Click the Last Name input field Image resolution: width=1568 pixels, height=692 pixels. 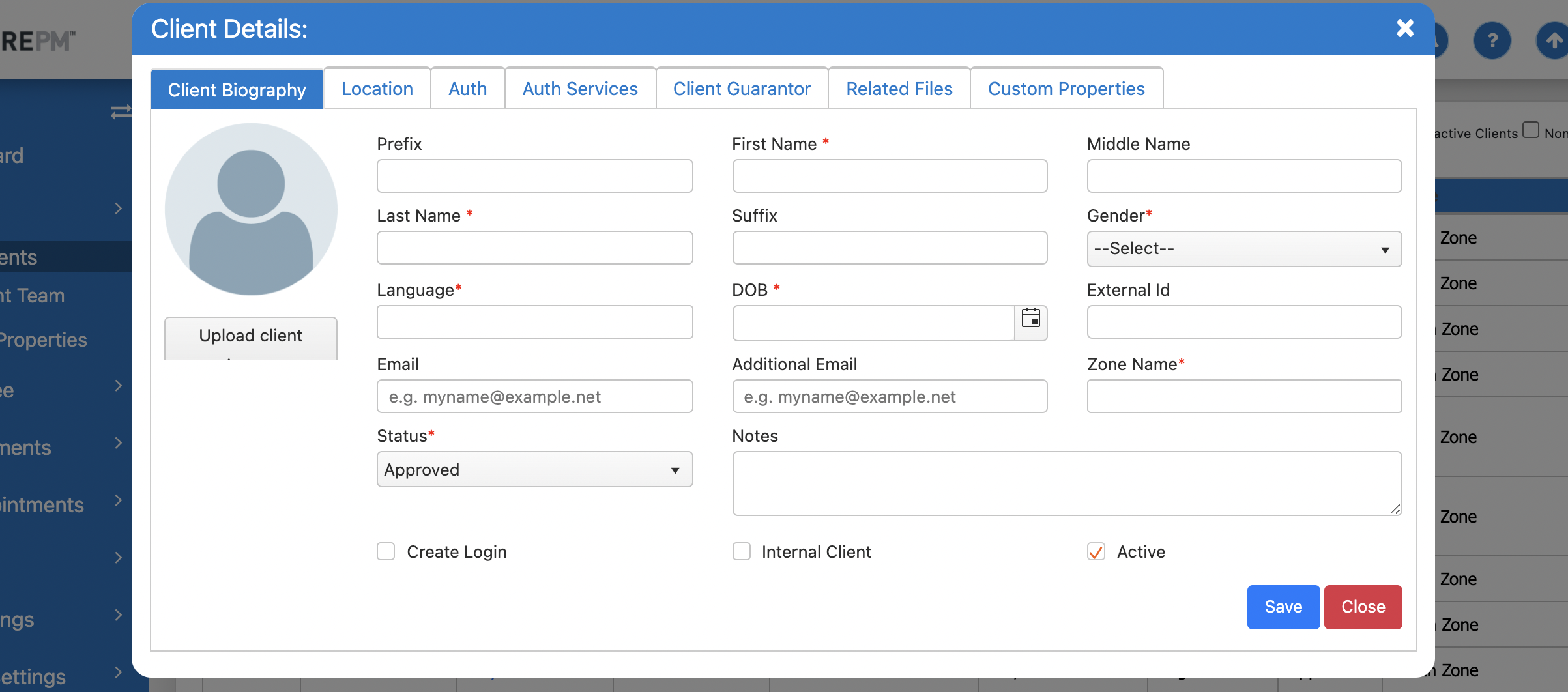click(x=534, y=248)
